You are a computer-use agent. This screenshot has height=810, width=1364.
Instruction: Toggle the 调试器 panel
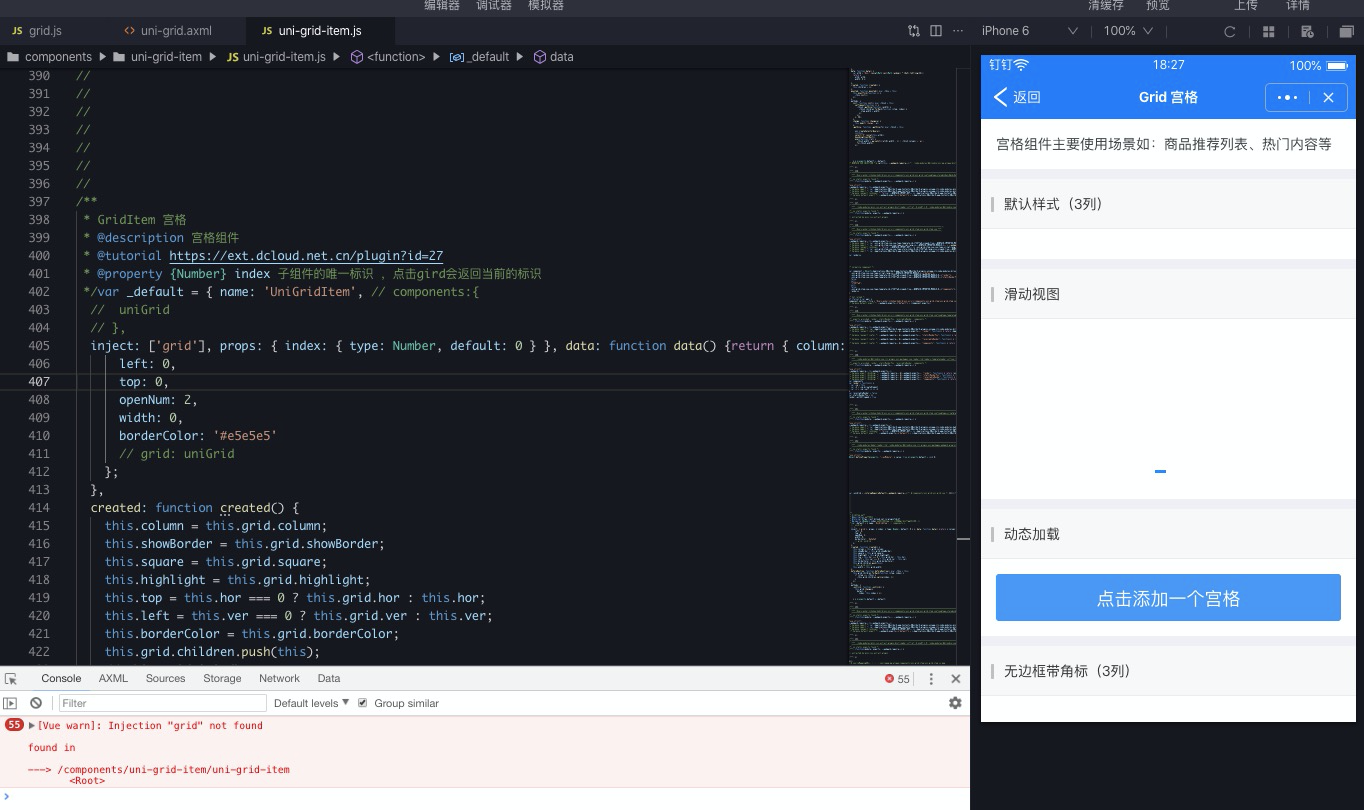pyautogui.click(x=492, y=6)
